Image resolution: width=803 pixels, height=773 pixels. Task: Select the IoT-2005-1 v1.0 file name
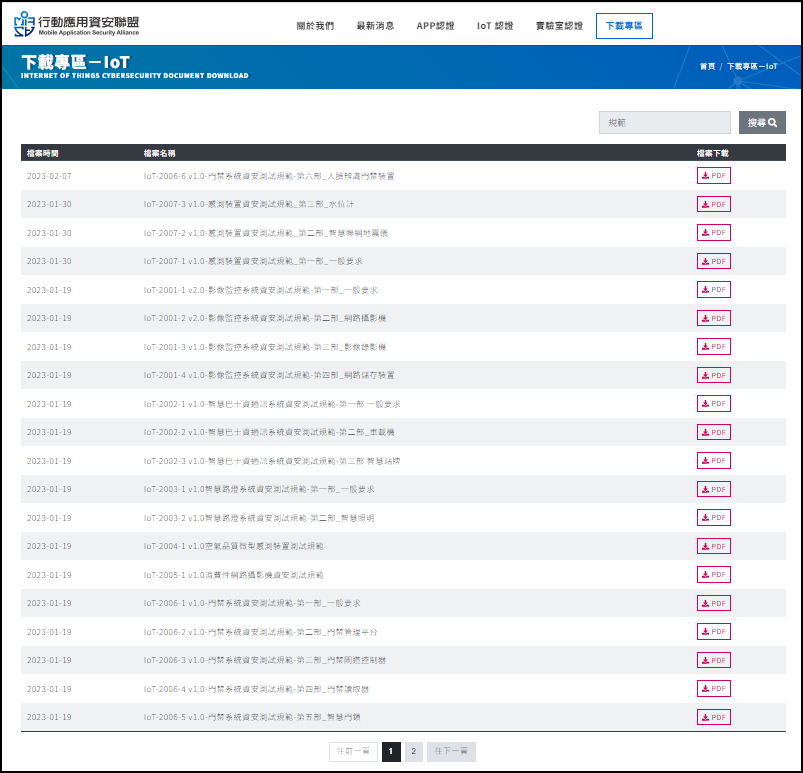pyautogui.click(x=234, y=575)
